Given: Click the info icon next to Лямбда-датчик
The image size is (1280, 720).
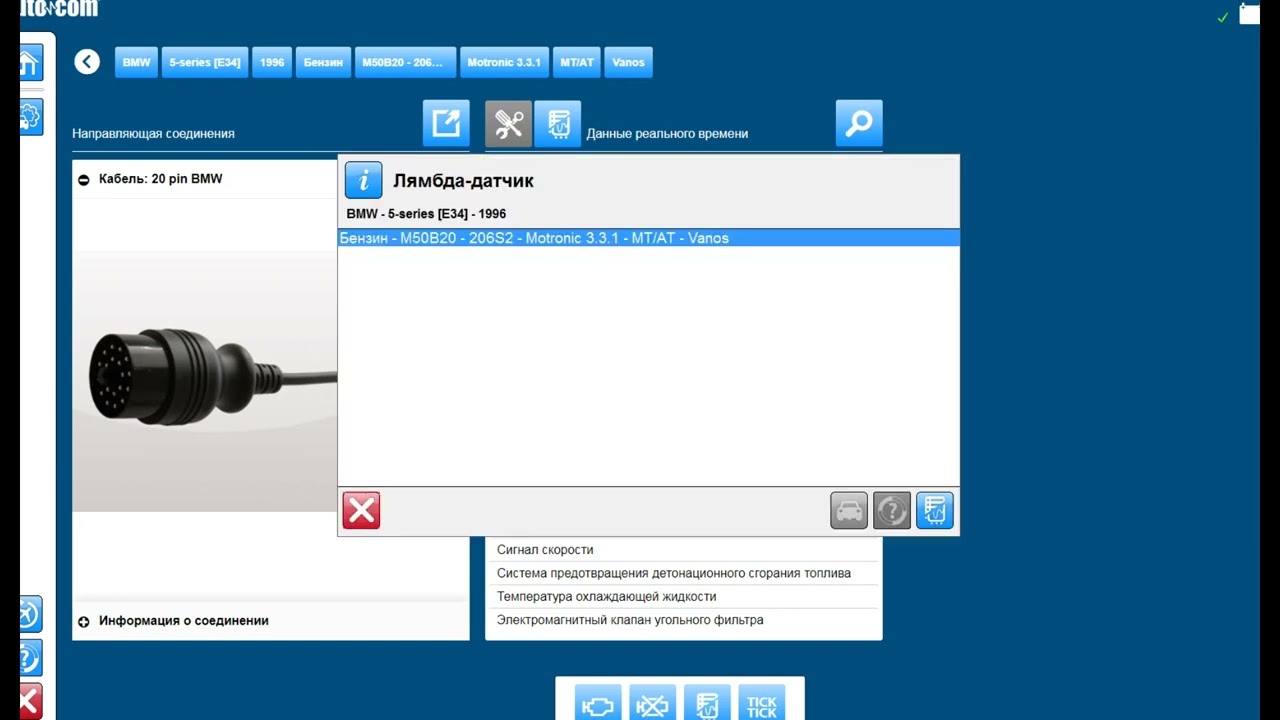Looking at the screenshot, I should [364, 180].
